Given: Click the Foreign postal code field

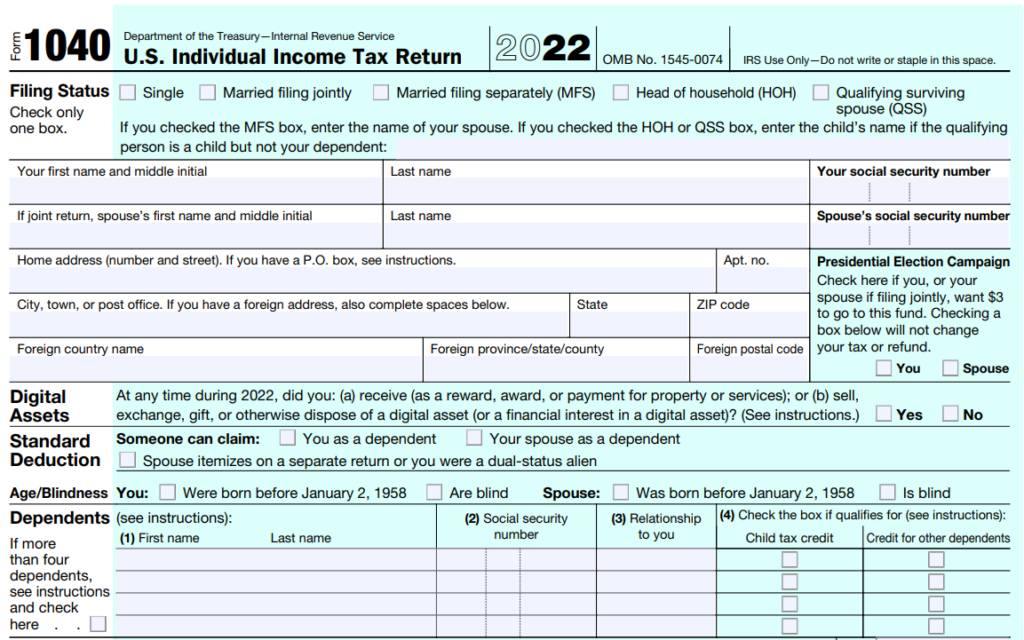Looking at the screenshot, I should tap(750, 368).
